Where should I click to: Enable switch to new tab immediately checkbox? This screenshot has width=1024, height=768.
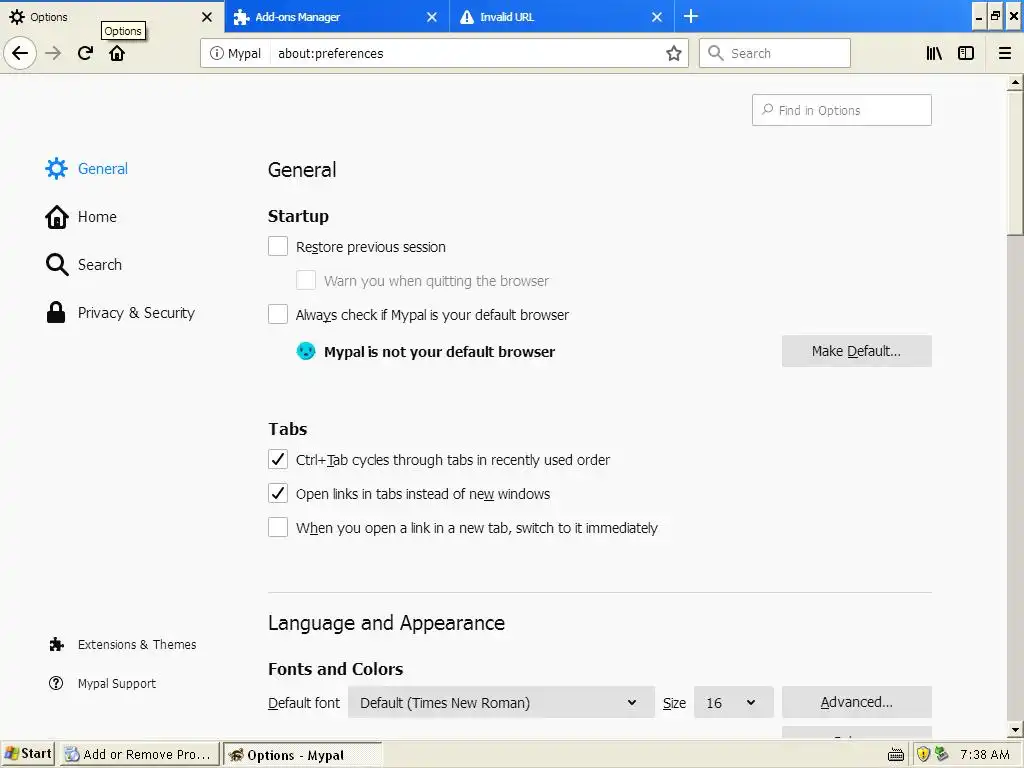[x=278, y=527]
